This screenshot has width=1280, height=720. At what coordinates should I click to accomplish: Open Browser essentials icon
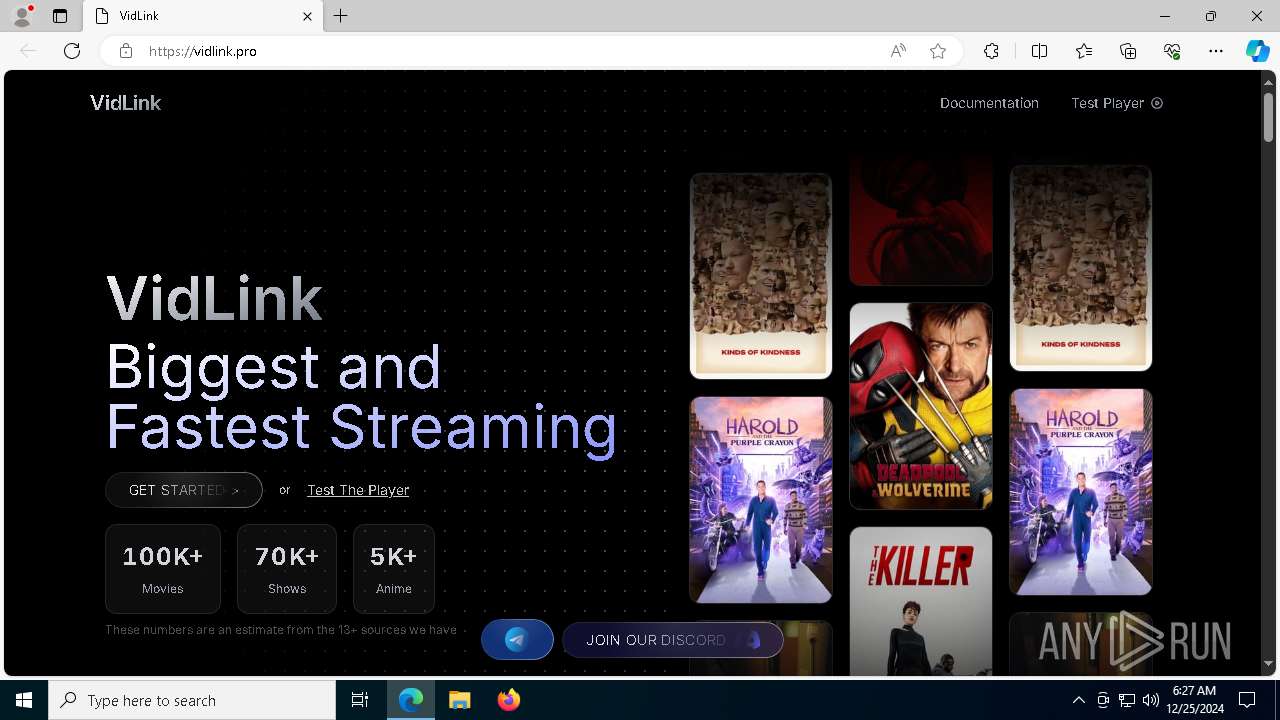[1172, 51]
